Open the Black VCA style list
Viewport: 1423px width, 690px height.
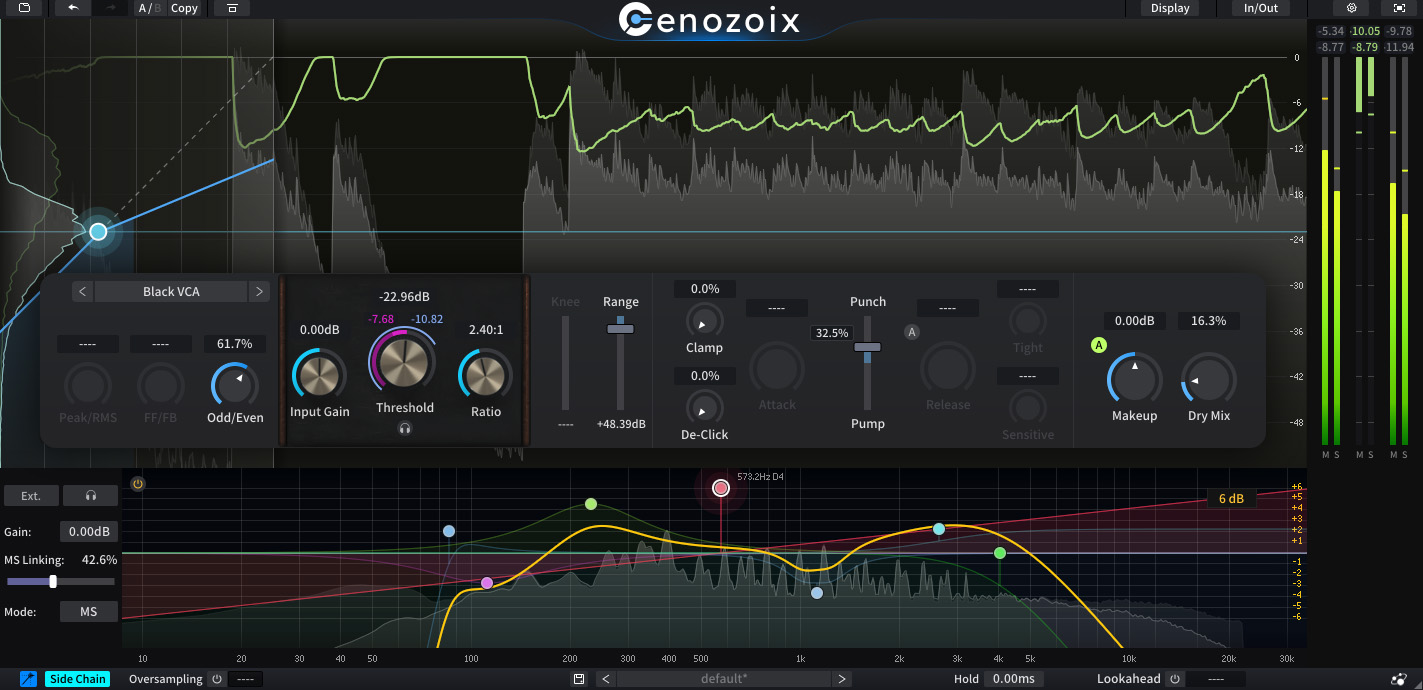[171, 292]
